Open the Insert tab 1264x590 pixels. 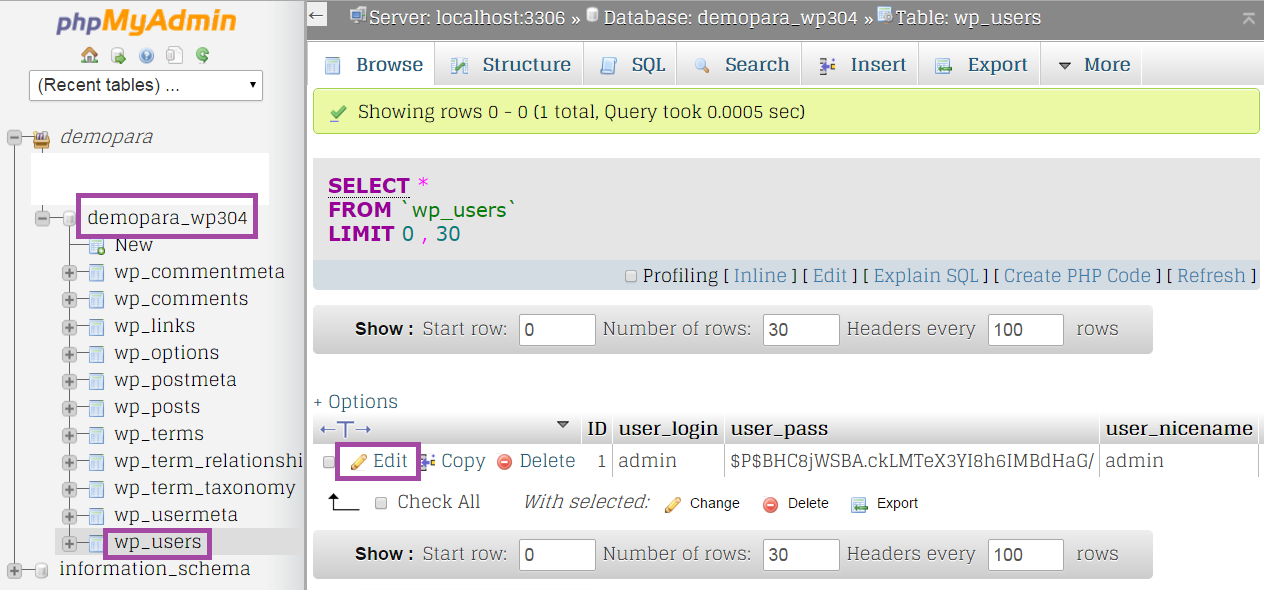pyautogui.click(x=863, y=65)
